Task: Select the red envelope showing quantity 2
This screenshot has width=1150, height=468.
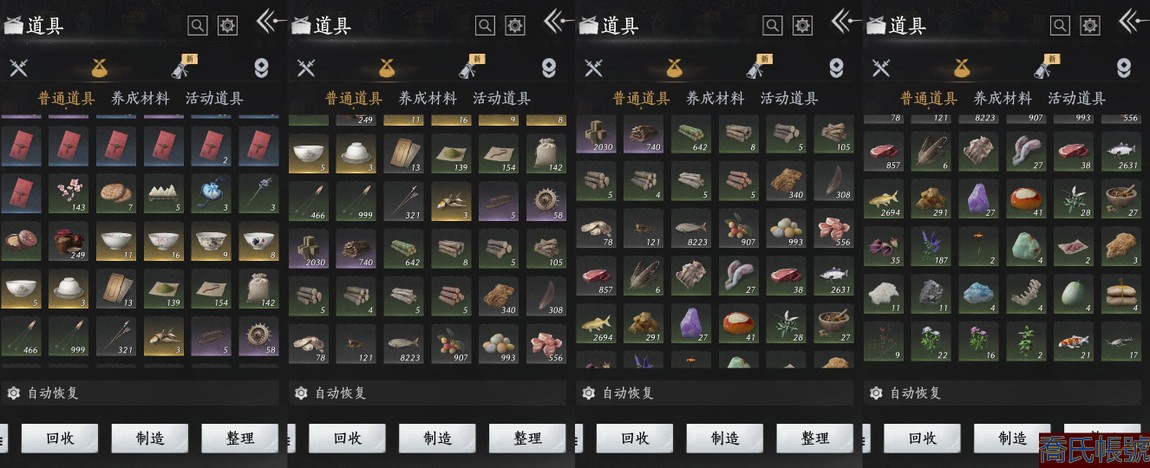Action: pyautogui.click(x=211, y=146)
